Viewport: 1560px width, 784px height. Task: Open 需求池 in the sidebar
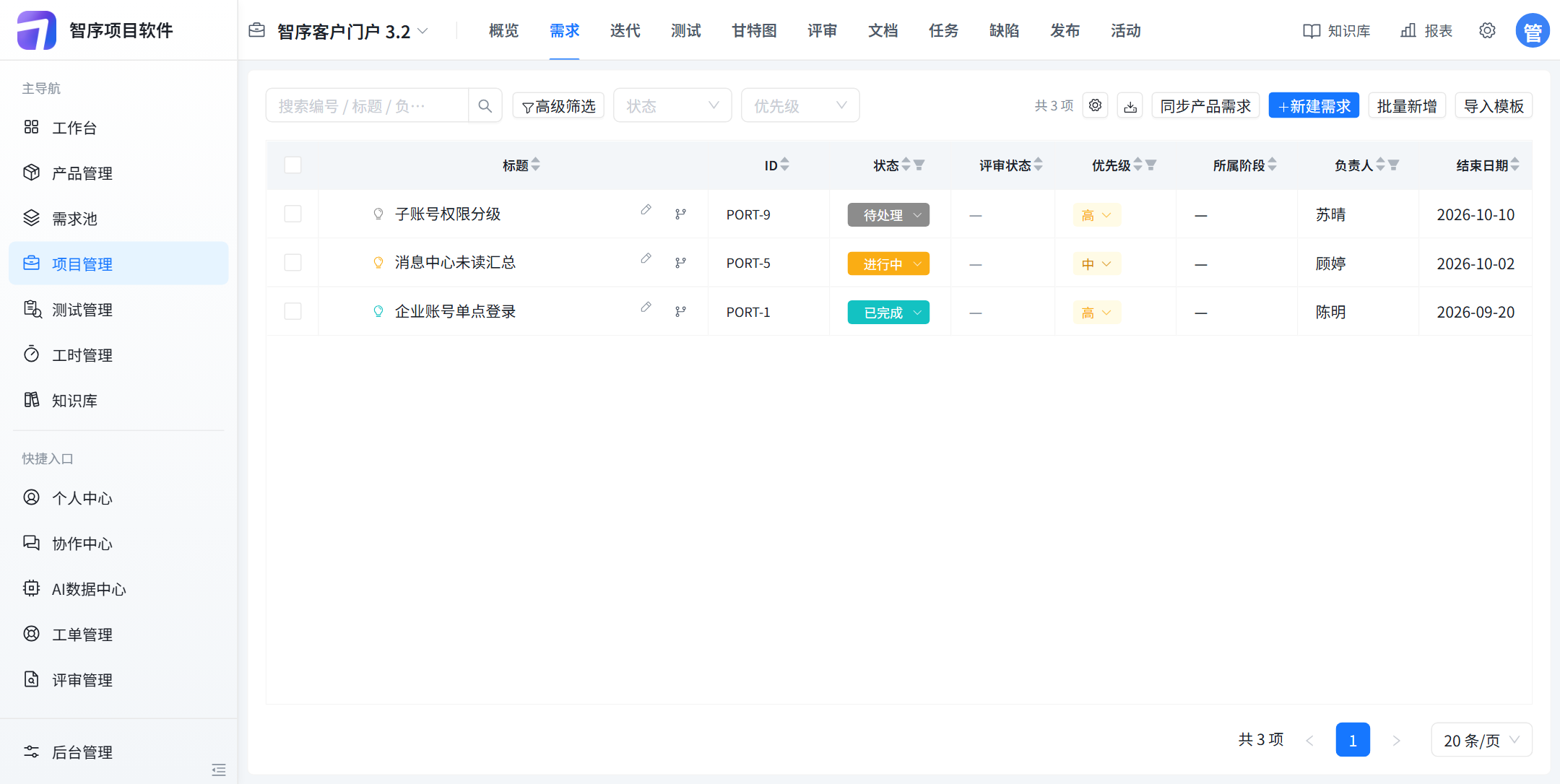pos(118,218)
